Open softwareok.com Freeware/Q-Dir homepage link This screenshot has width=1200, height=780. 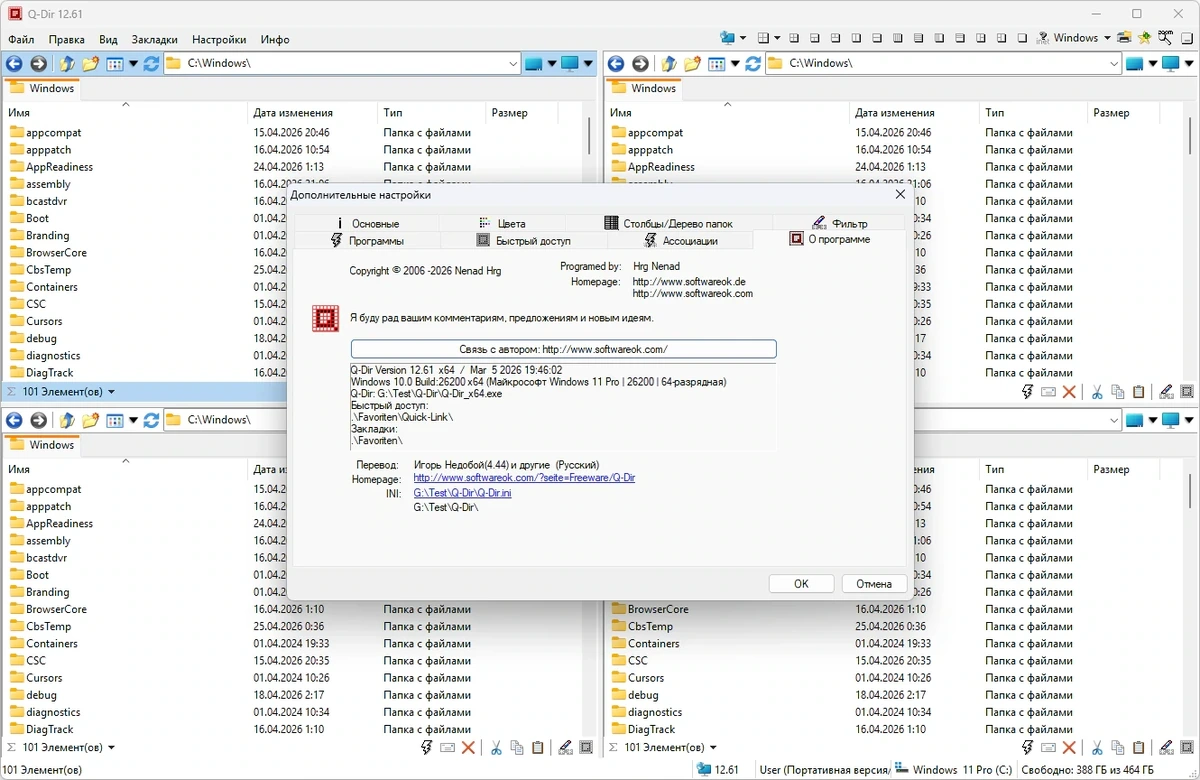click(x=524, y=478)
